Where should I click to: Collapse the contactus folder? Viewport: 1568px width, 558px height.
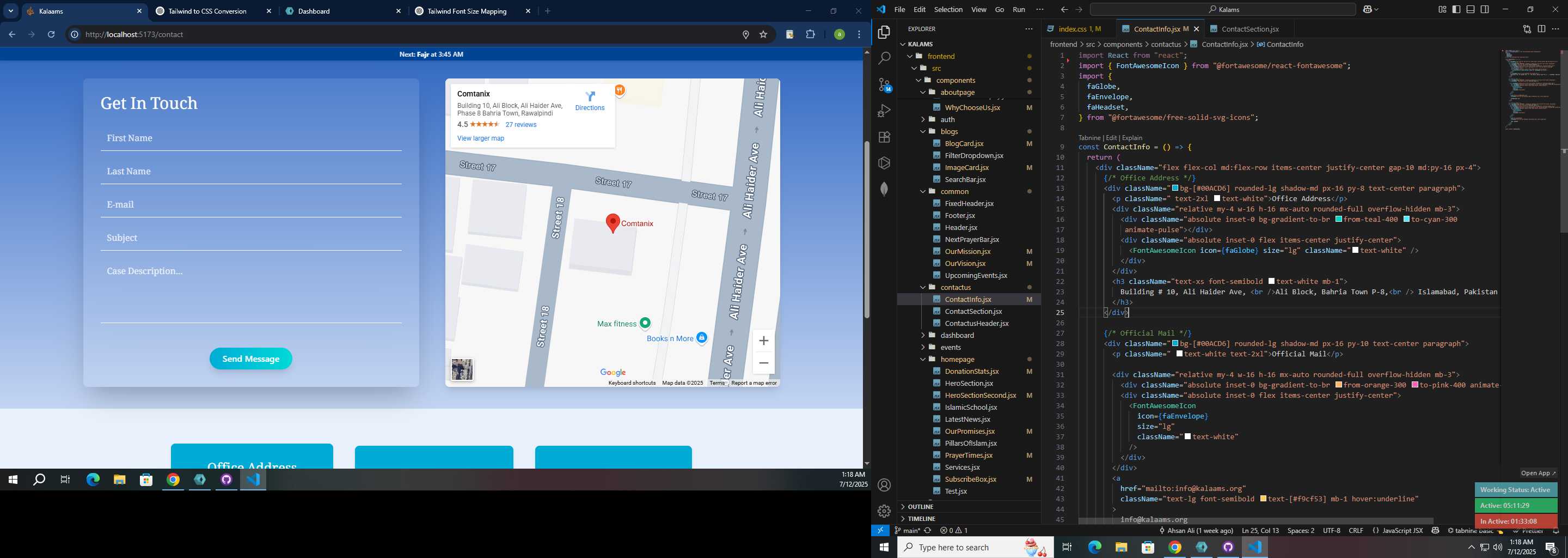[923, 288]
